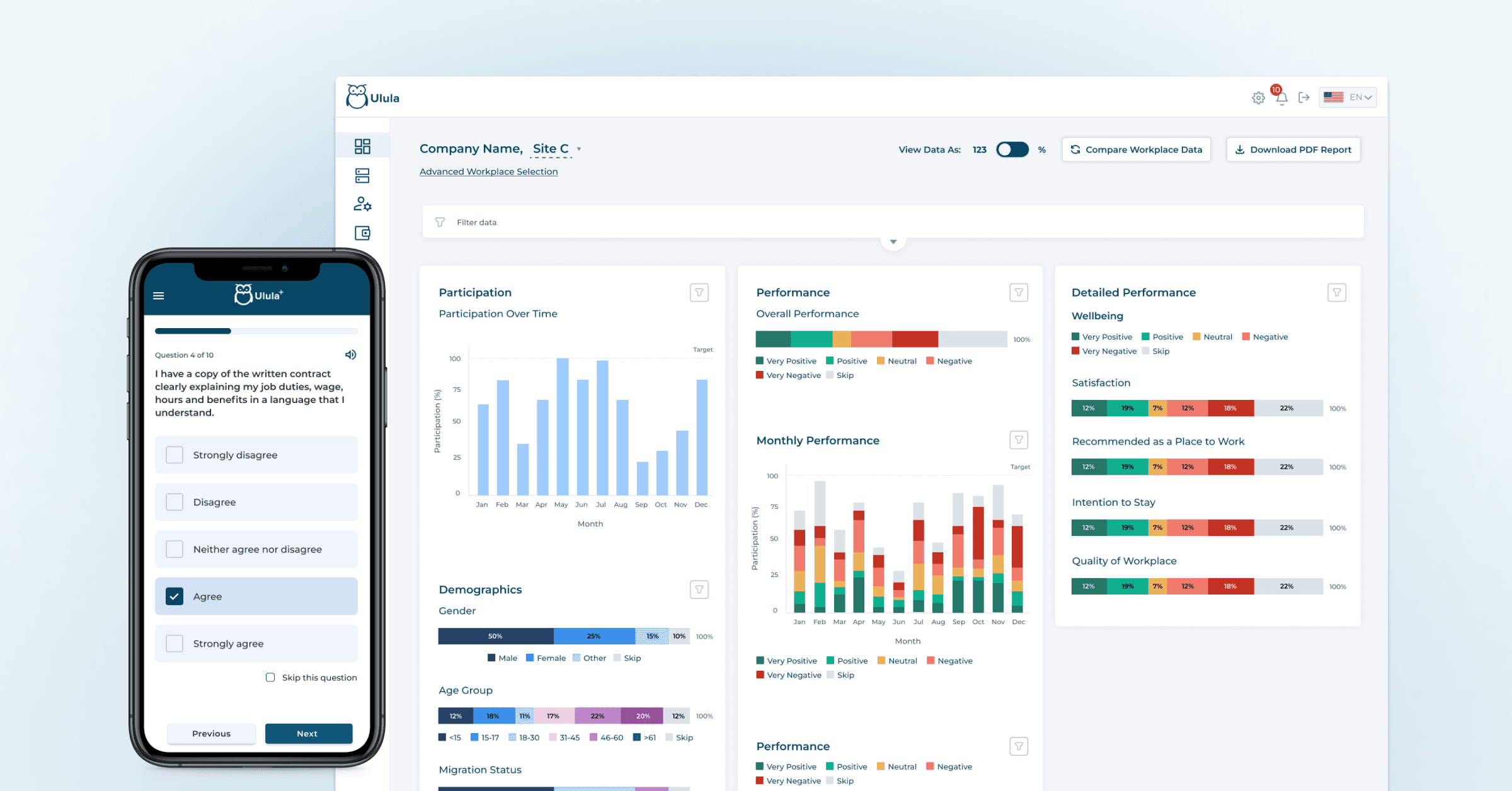Viewport: 1512px width, 791px height.
Task: Open the settings gear in header
Action: coord(1258,98)
